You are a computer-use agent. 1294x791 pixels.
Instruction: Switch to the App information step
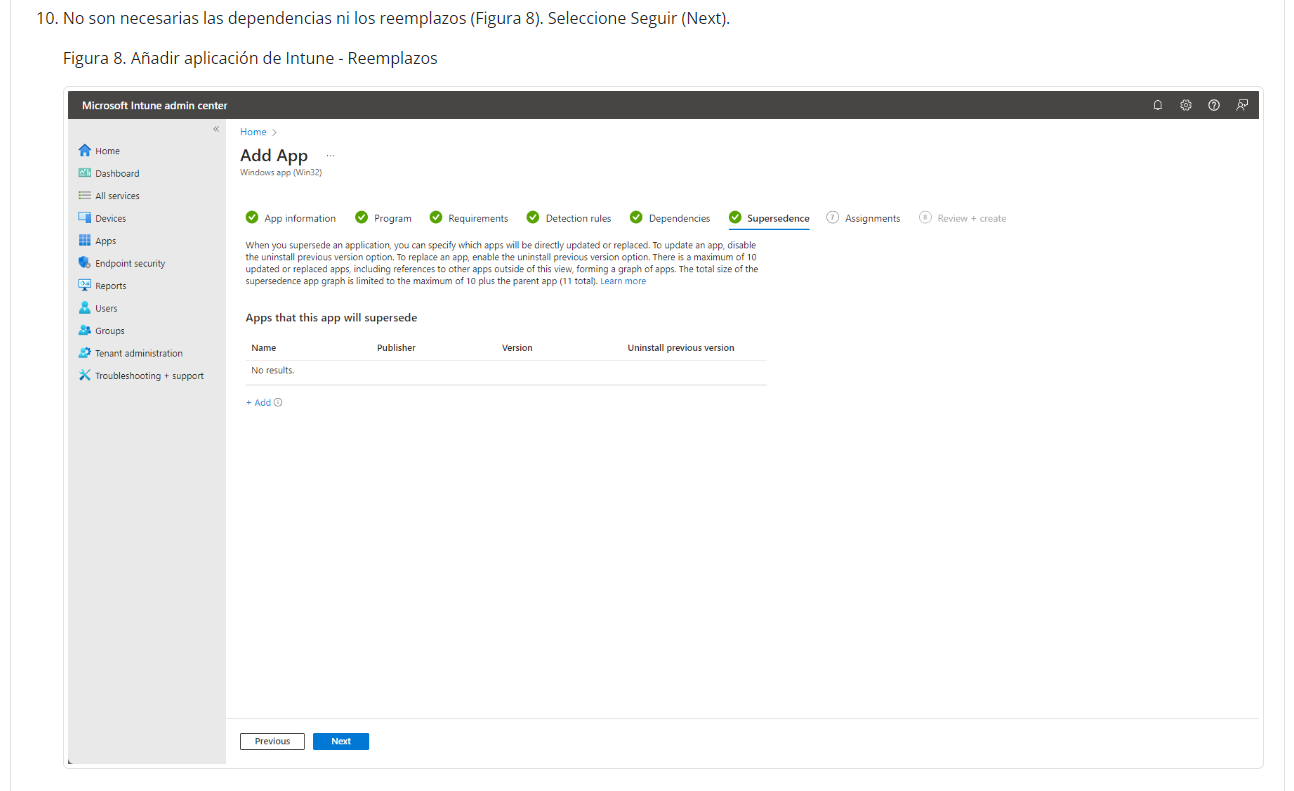pyautogui.click(x=291, y=218)
